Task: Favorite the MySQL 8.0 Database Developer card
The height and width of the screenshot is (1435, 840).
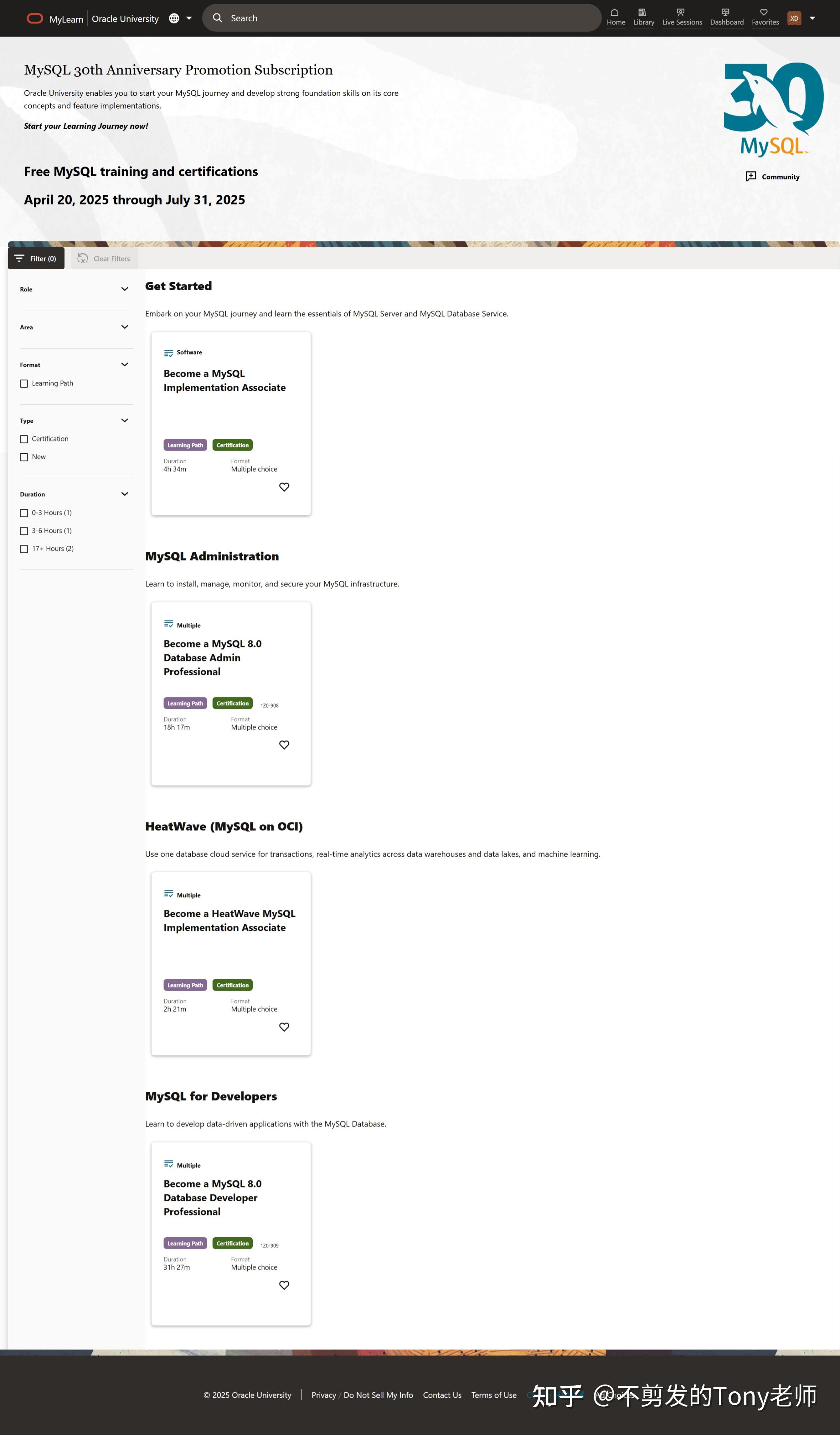Action: pos(284,1285)
